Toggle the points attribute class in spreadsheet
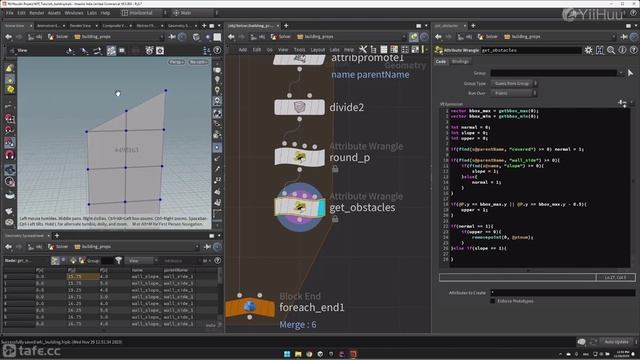 55,260
